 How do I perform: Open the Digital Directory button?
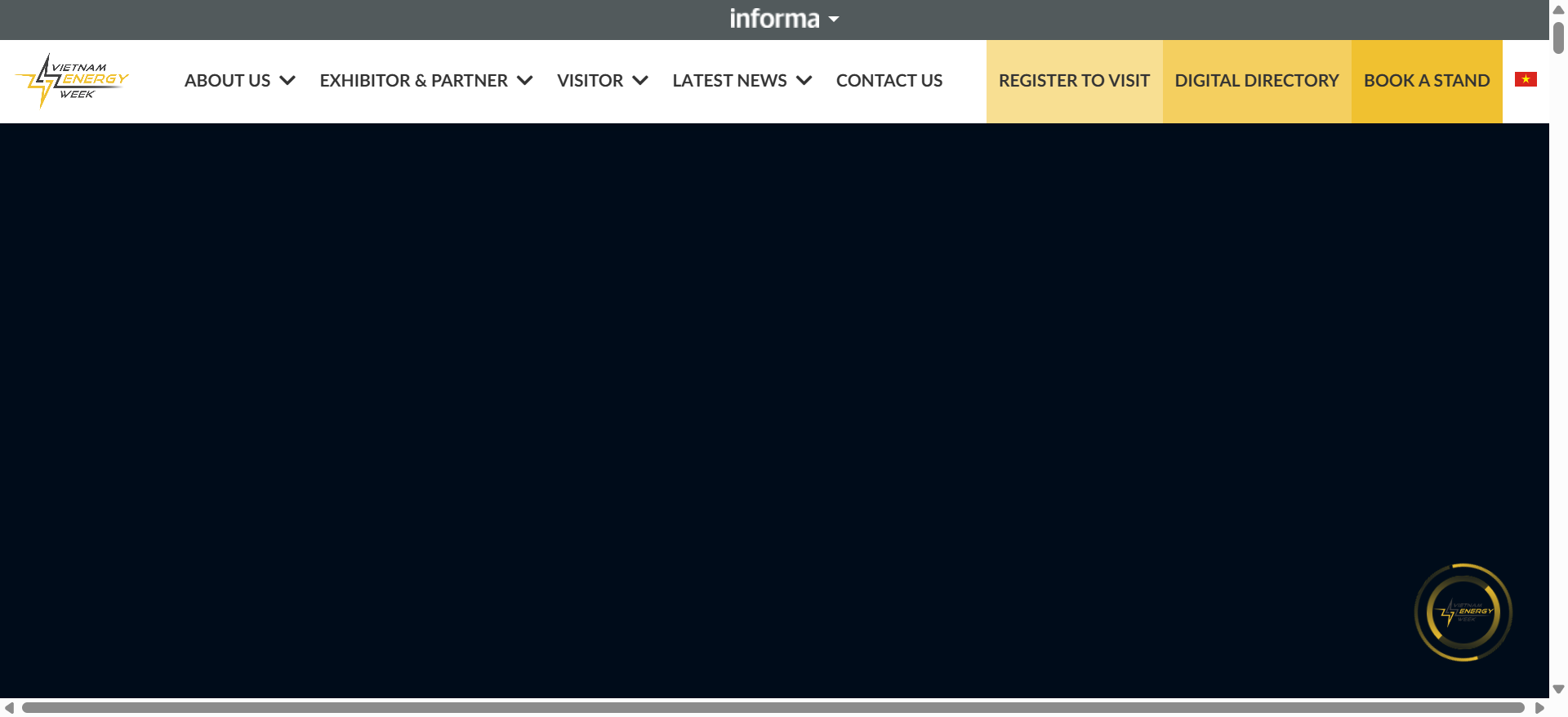pos(1257,82)
